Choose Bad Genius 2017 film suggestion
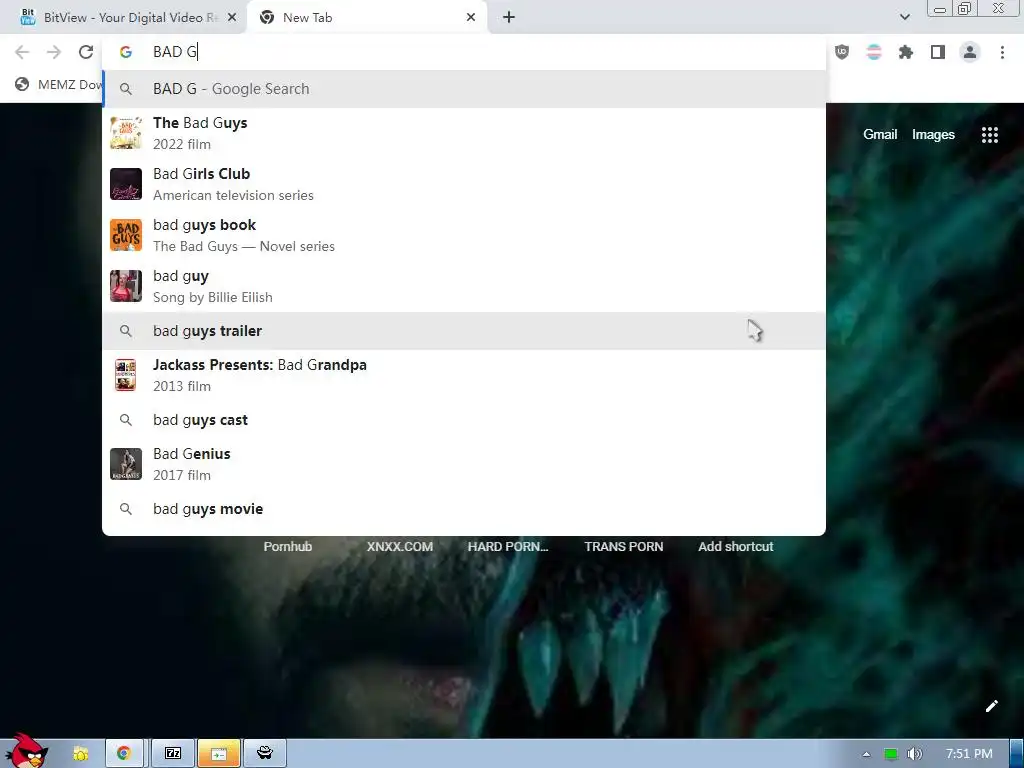The height and width of the screenshot is (768, 1024). 464,464
